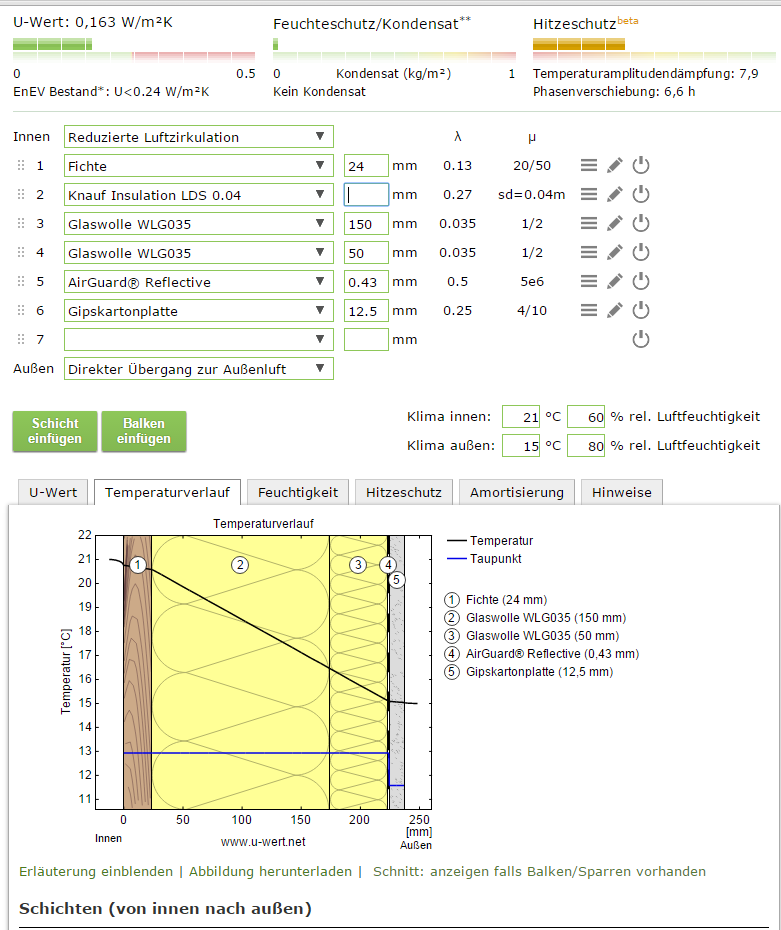Edit the AirGuard Reflective layer with pencil icon
781x930 pixels.
[x=616, y=282]
